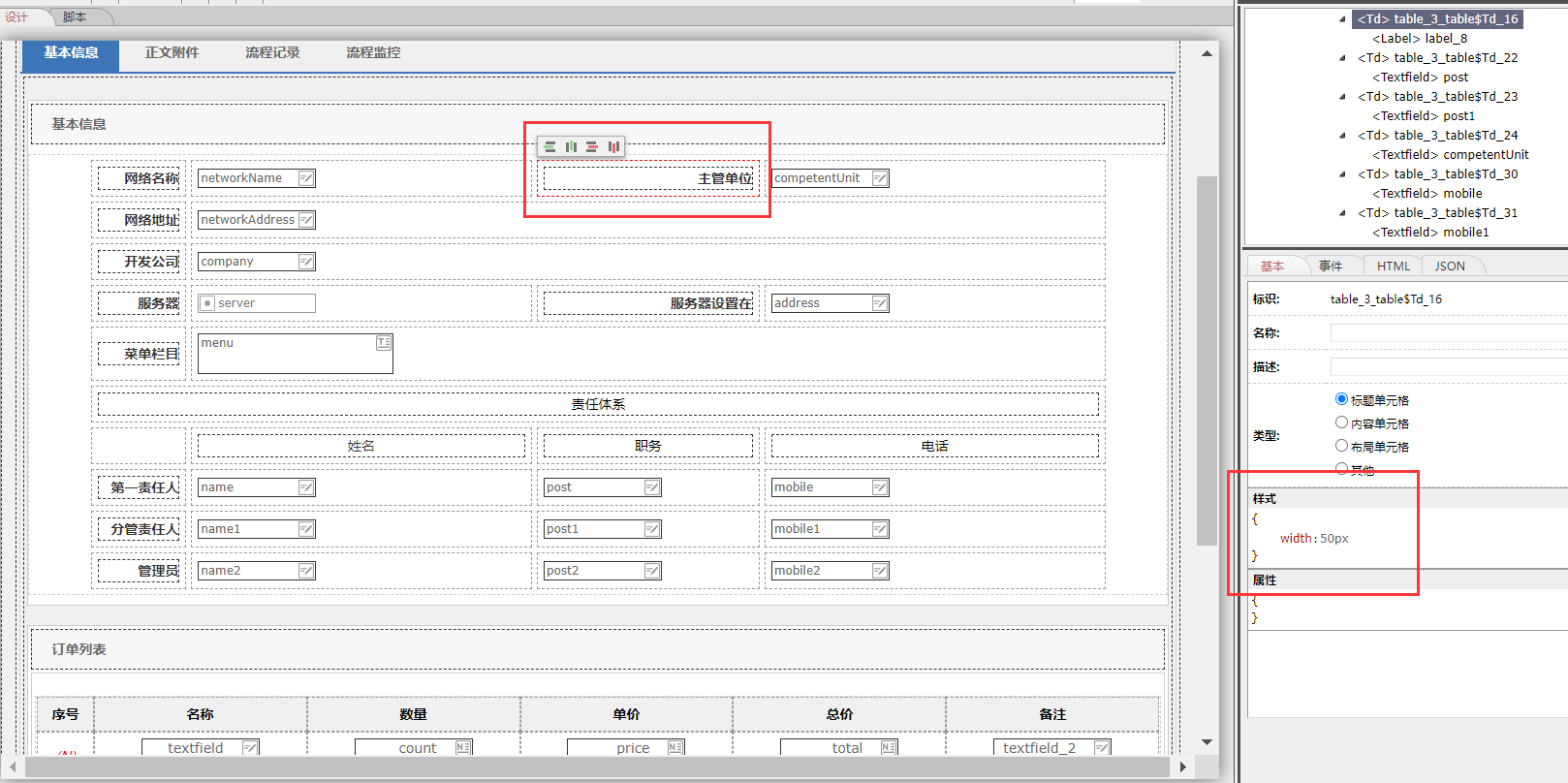Switch to the 脚本 tab

75,17
